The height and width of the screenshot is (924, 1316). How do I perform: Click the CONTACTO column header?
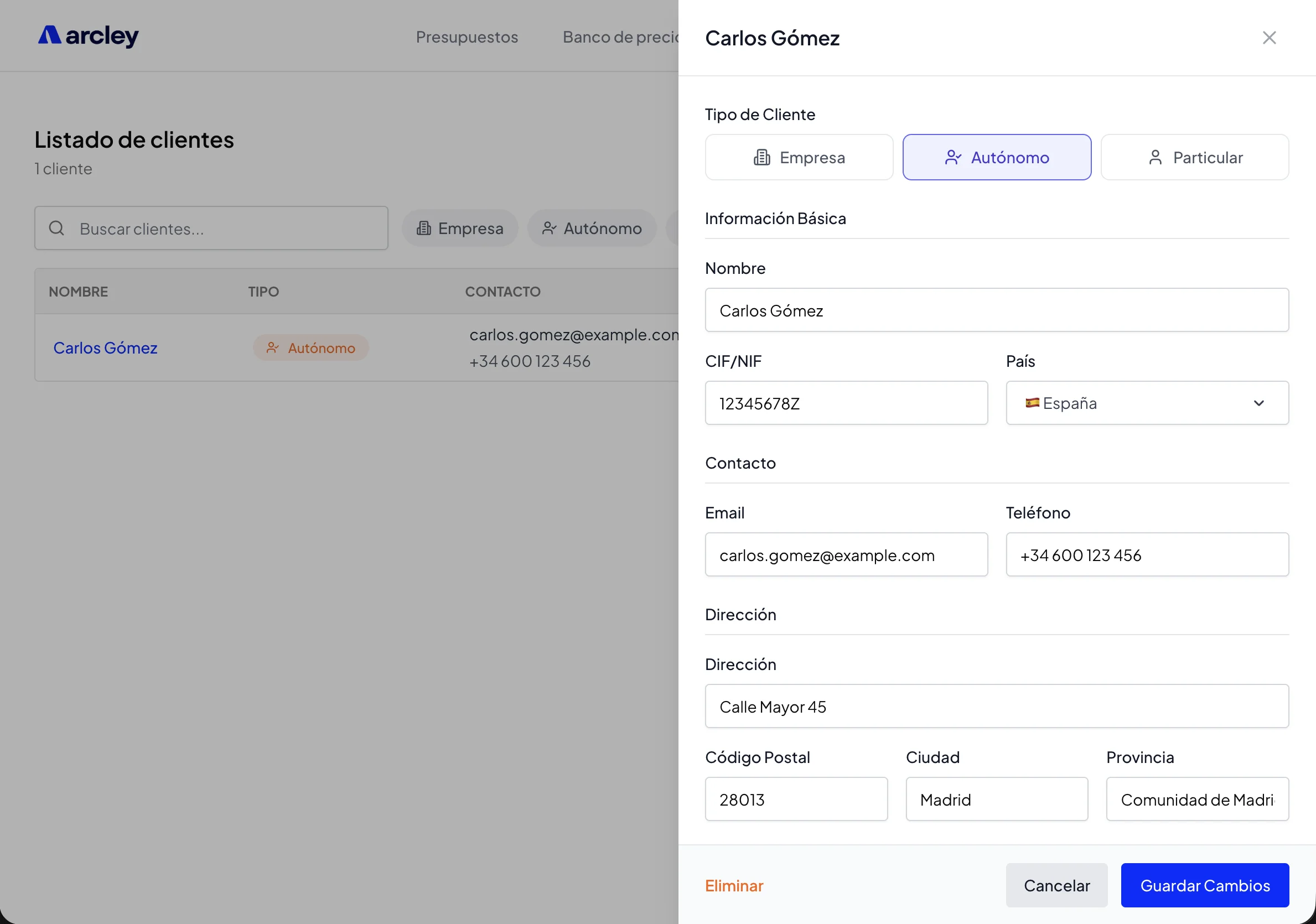[502, 291]
